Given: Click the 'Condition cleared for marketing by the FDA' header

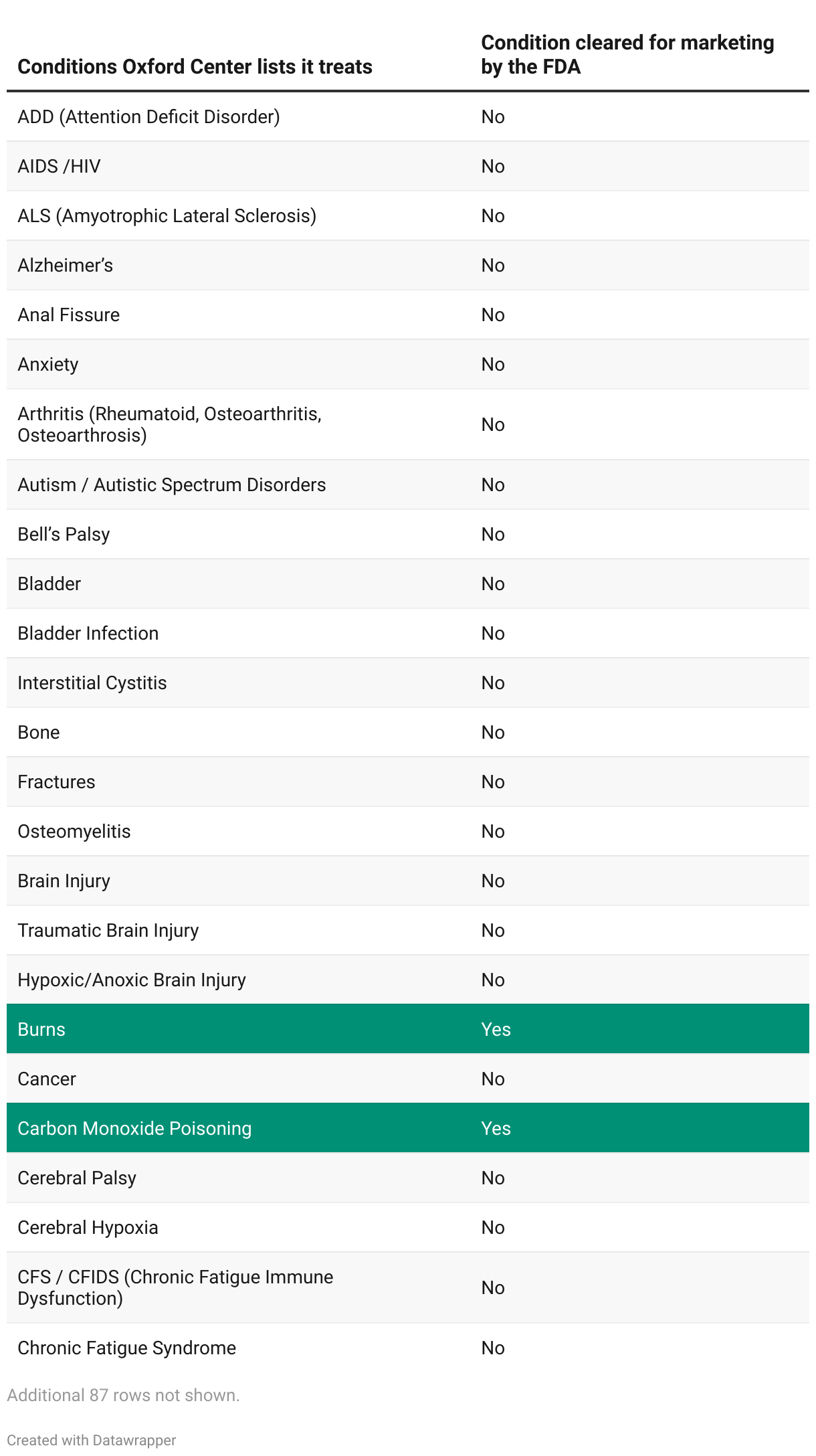Looking at the screenshot, I should pos(627,55).
